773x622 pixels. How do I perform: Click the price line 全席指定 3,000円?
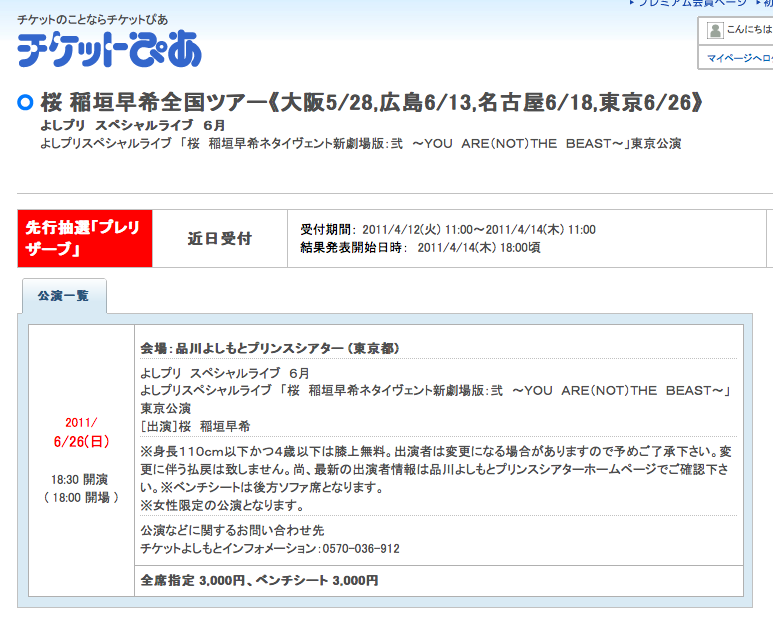click(259, 581)
